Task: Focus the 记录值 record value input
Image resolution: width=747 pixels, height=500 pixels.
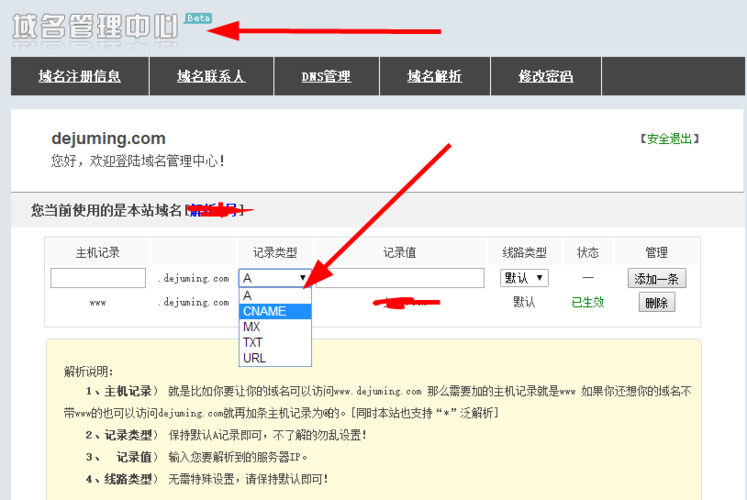Action: pos(400,278)
